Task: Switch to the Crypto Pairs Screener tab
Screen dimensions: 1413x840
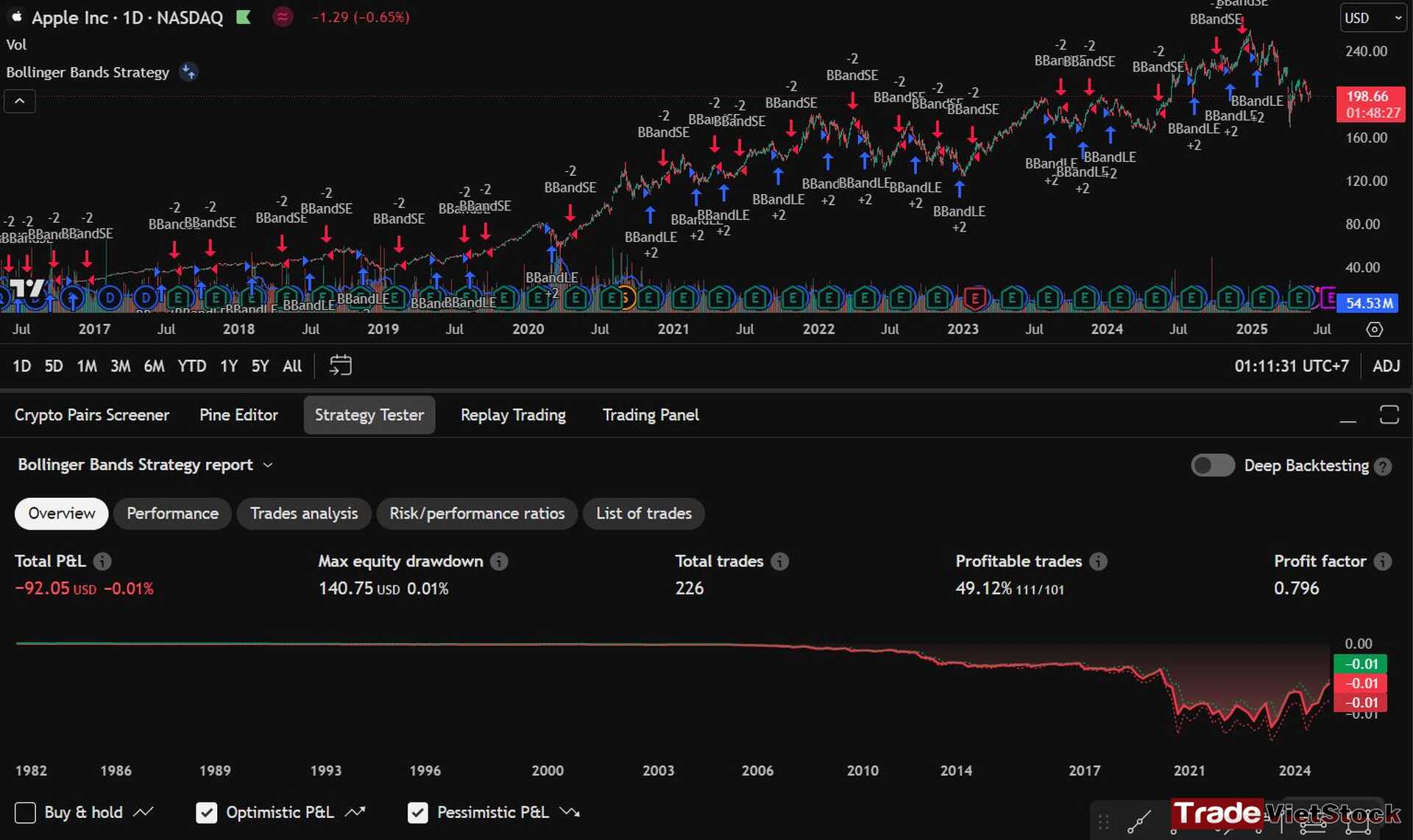Action: click(92, 415)
